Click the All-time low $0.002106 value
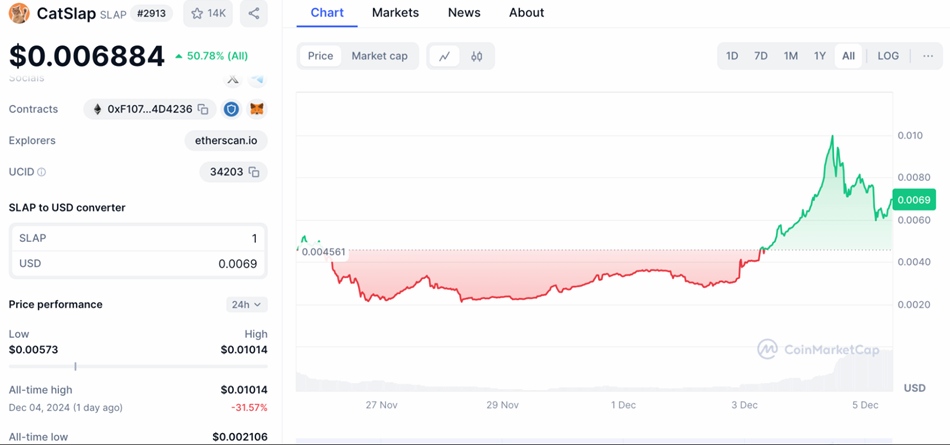 [240, 437]
